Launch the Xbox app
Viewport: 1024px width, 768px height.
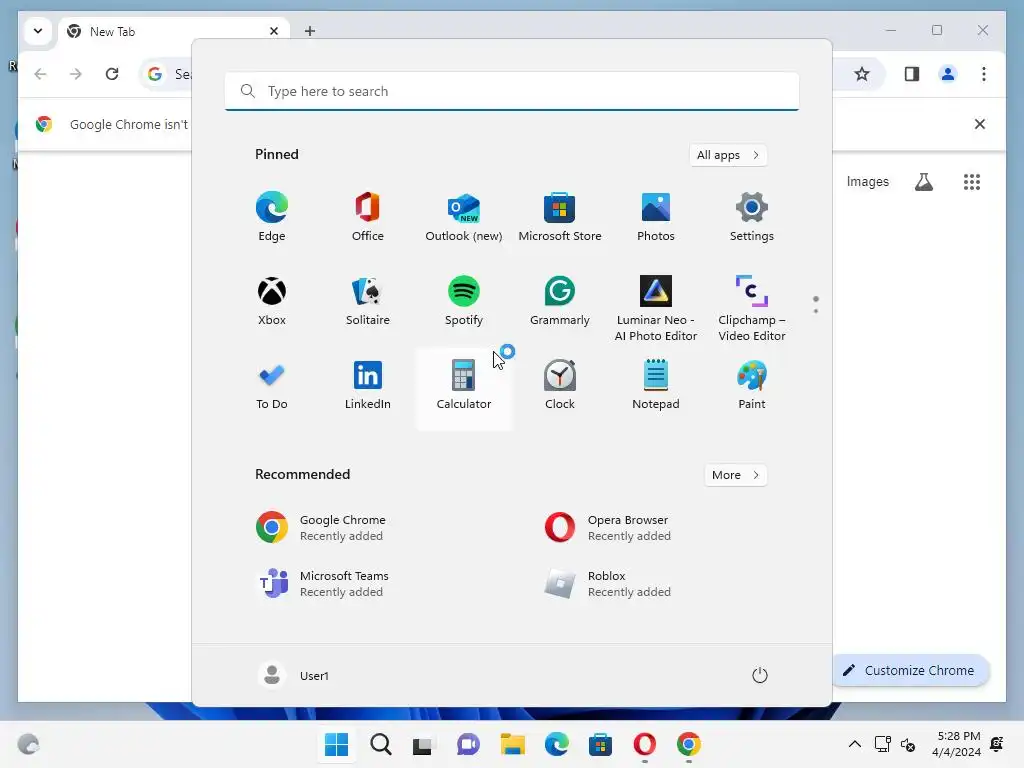click(x=272, y=300)
